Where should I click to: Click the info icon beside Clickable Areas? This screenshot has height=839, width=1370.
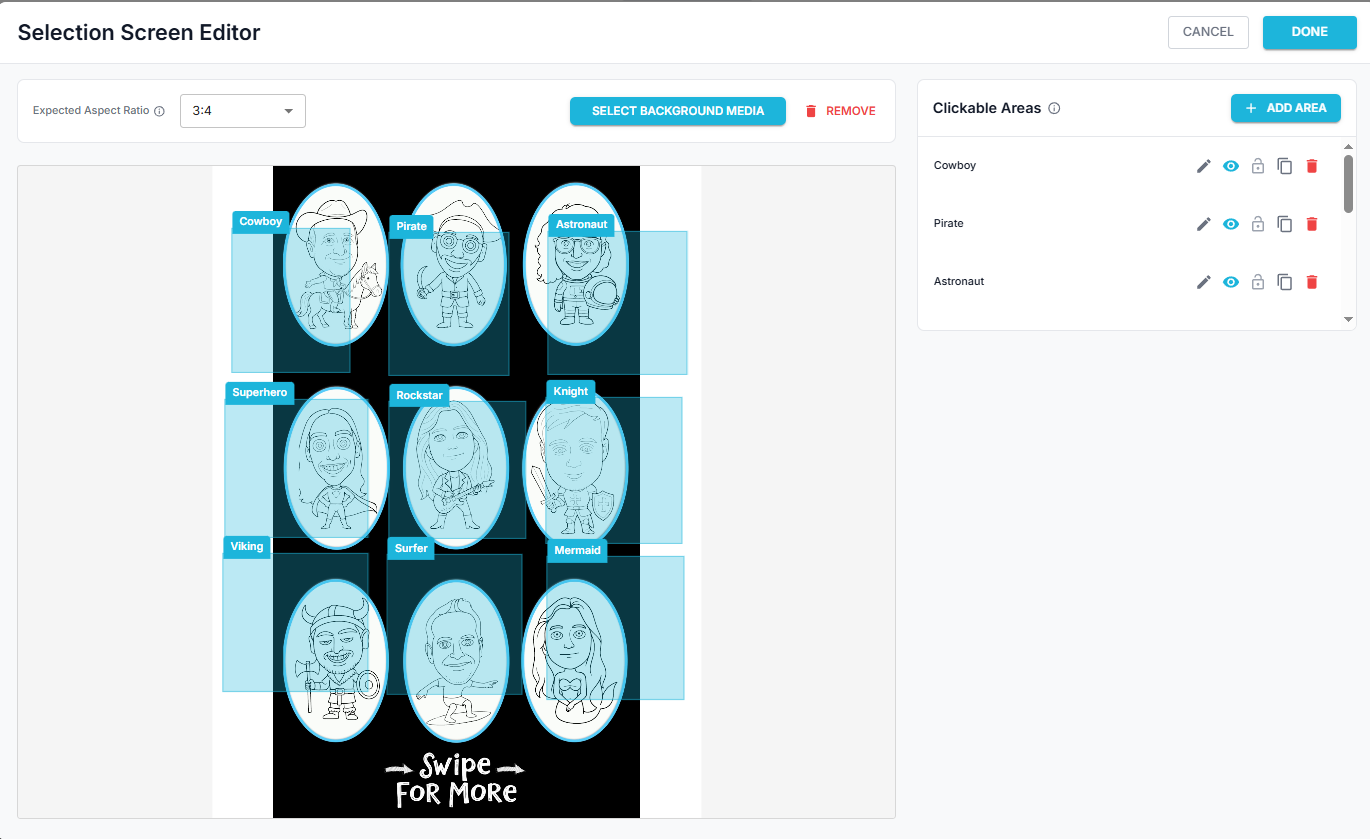(1054, 108)
